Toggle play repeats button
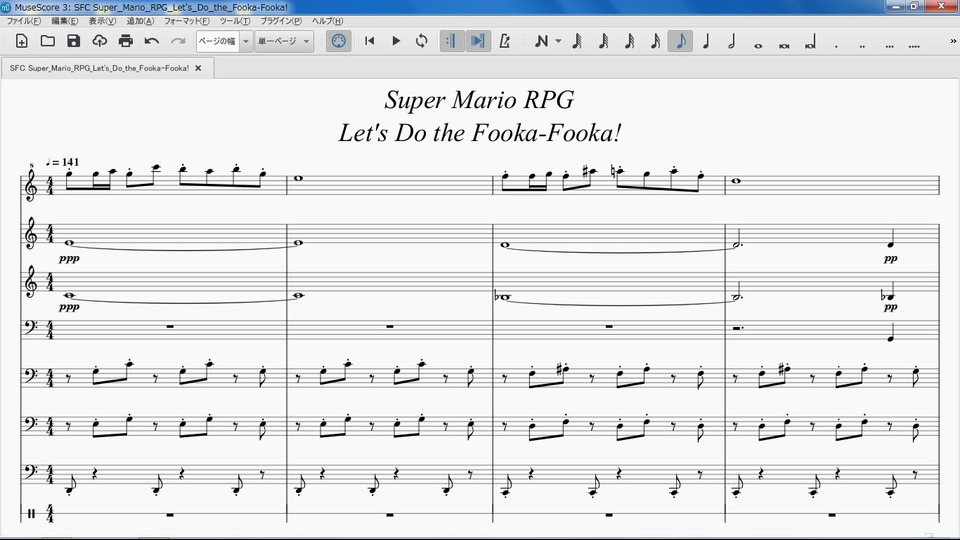The height and width of the screenshot is (540, 960). [451, 41]
